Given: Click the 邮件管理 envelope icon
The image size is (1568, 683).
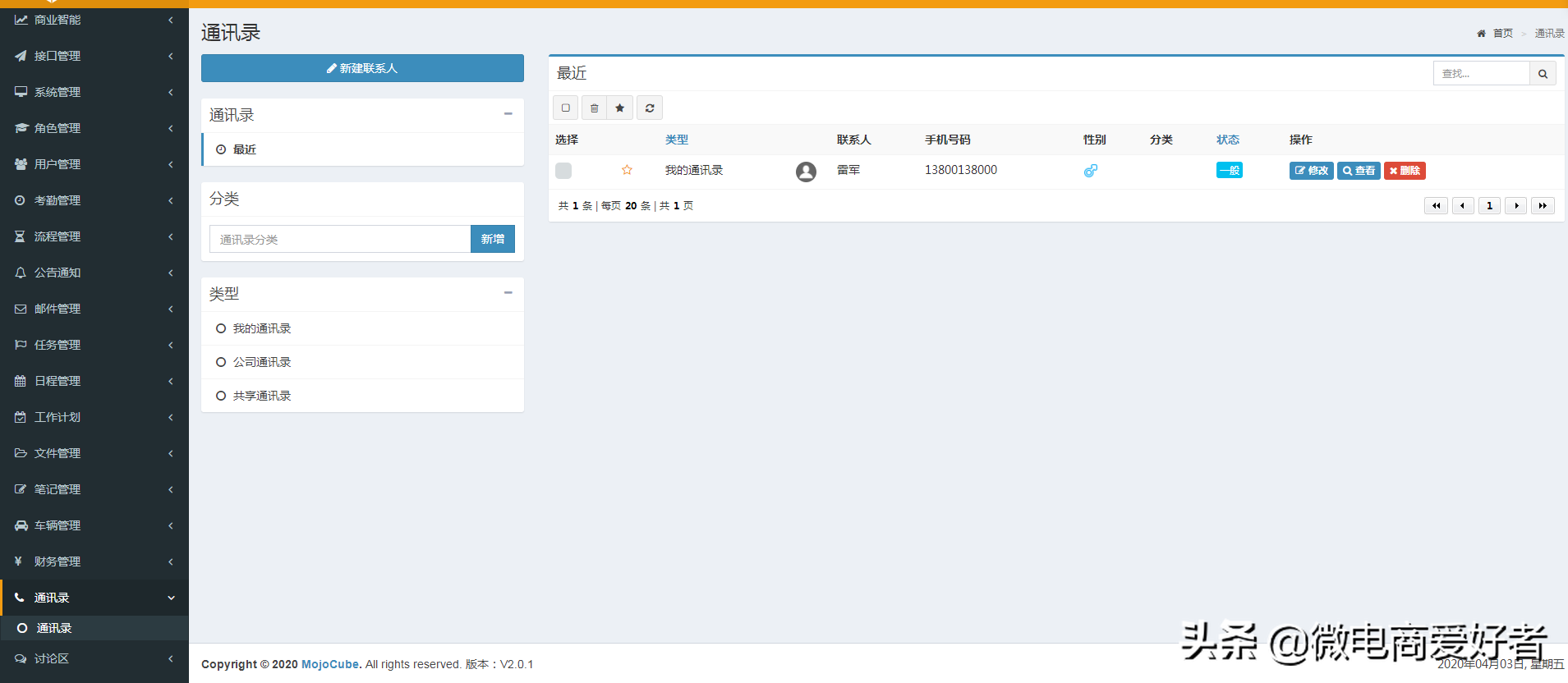Looking at the screenshot, I should click(x=21, y=309).
